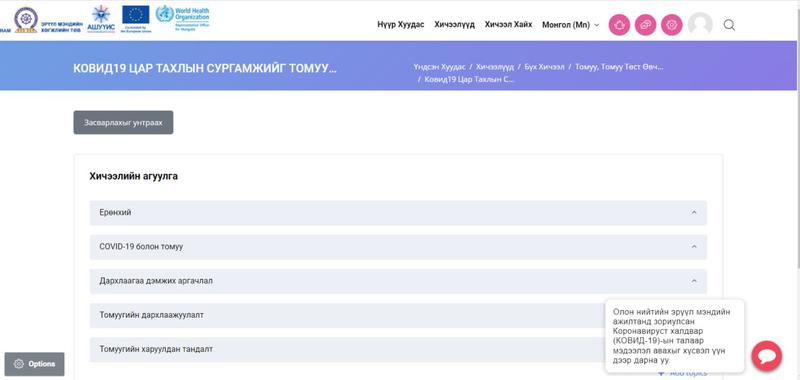Click the Options button at bottom left

35,364
